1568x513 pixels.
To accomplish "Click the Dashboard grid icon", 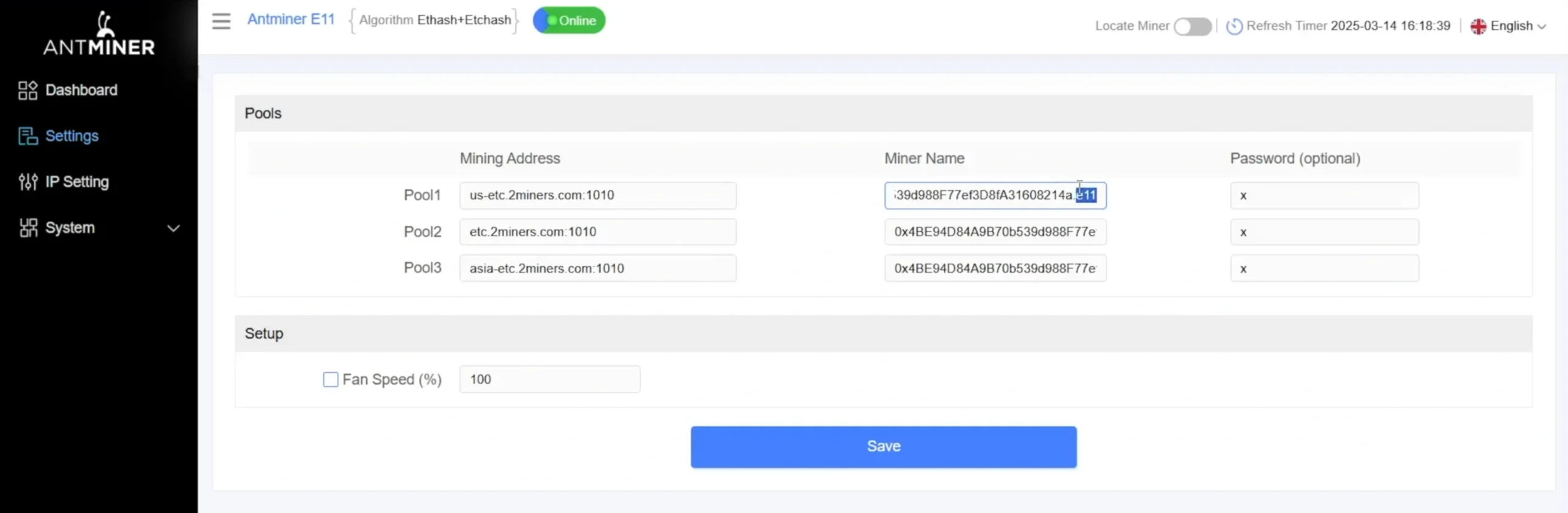I will [28, 90].
